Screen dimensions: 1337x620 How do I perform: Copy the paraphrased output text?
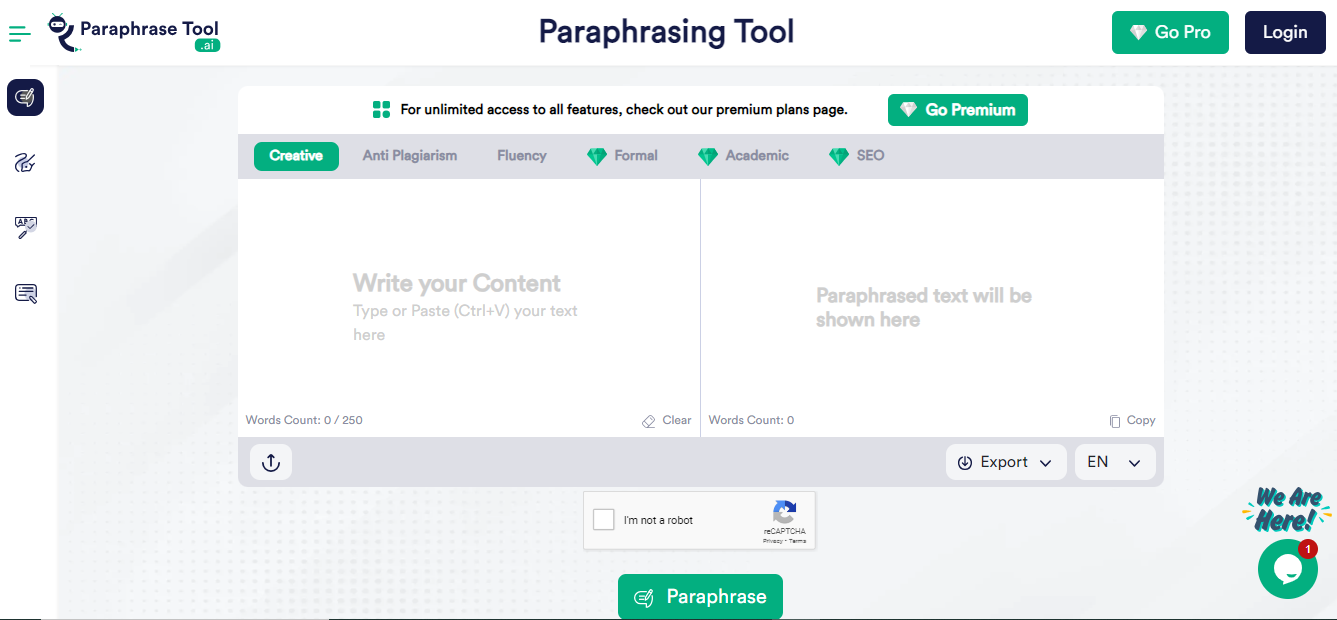1132,421
